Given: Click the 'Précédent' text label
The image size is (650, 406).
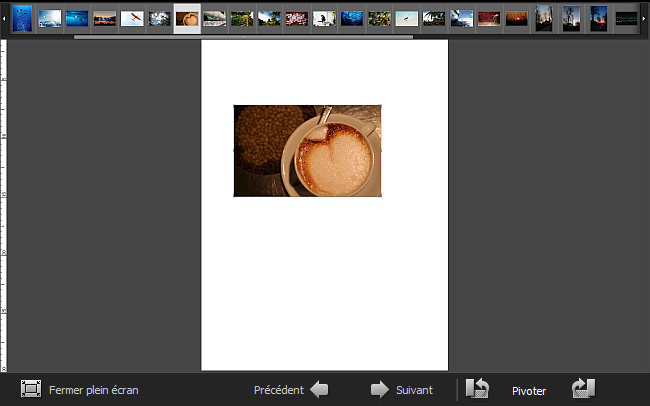Looking at the screenshot, I should 279,390.
